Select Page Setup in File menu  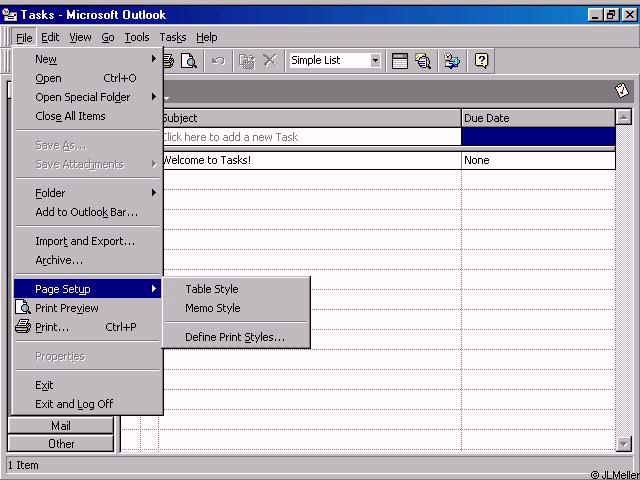click(x=87, y=289)
